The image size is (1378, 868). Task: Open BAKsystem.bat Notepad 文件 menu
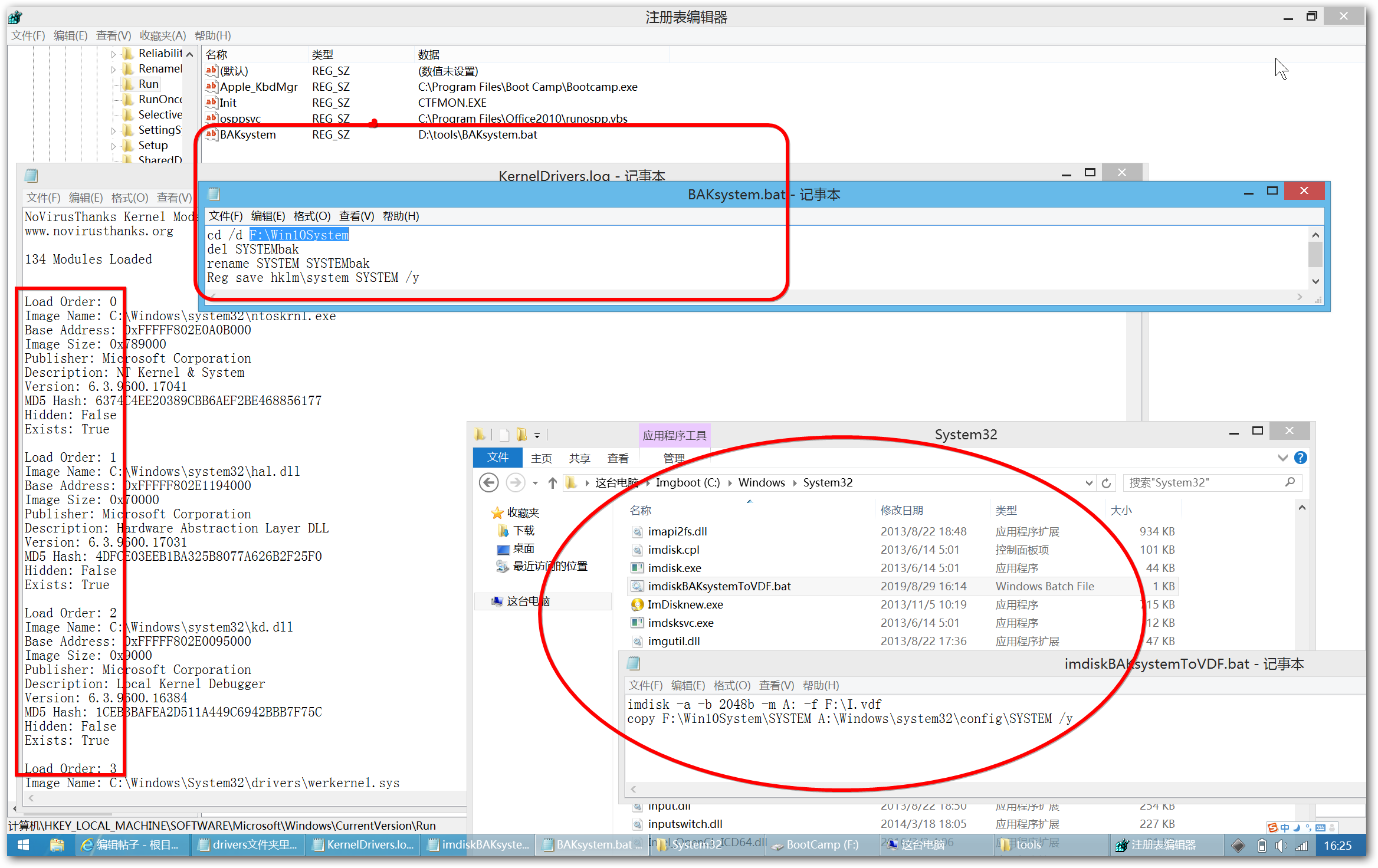click(x=226, y=216)
